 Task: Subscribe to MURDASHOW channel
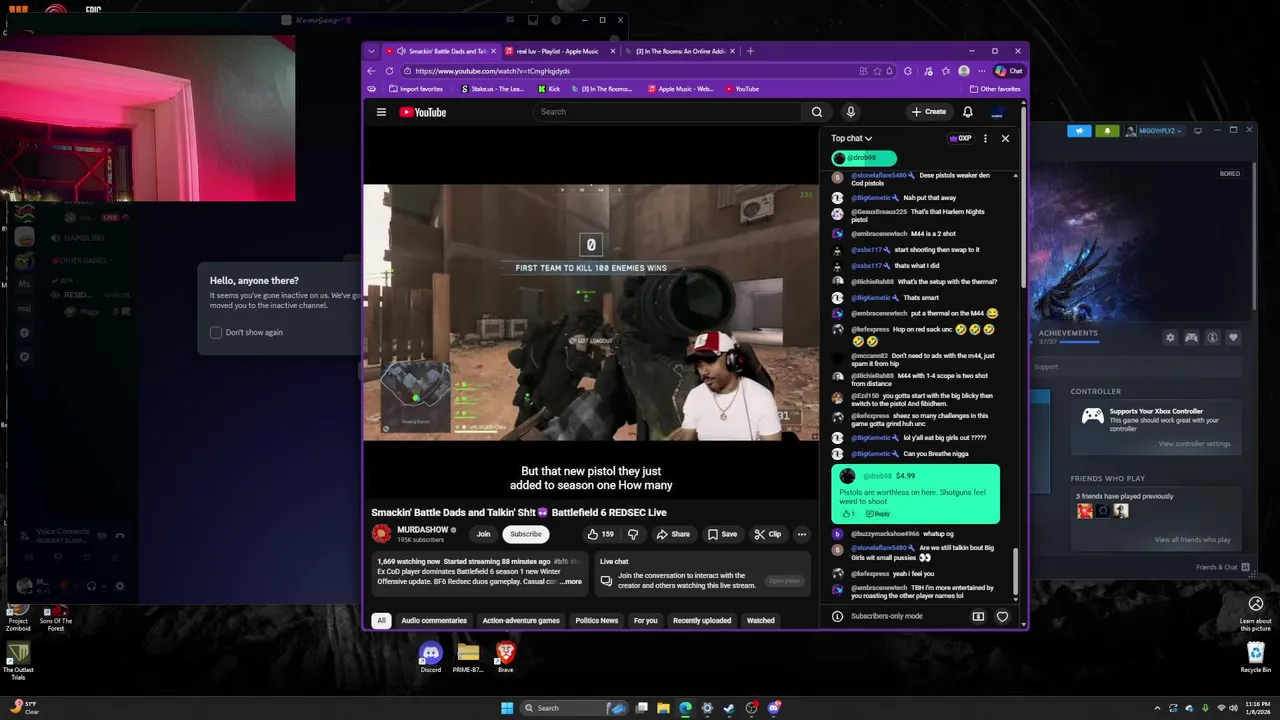pos(525,534)
